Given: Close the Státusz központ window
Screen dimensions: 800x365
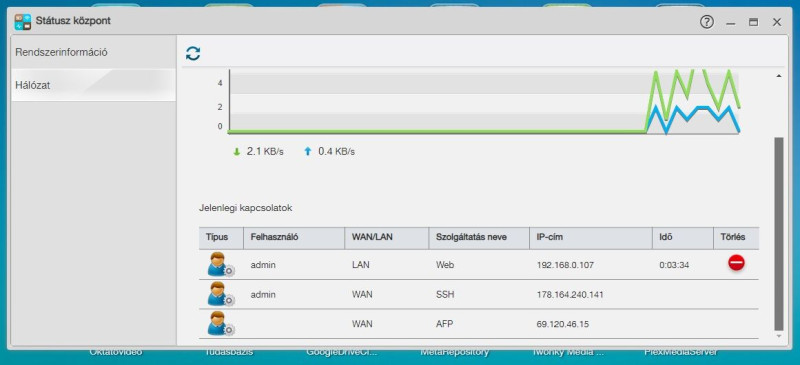Looking at the screenshot, I should 777,22.
